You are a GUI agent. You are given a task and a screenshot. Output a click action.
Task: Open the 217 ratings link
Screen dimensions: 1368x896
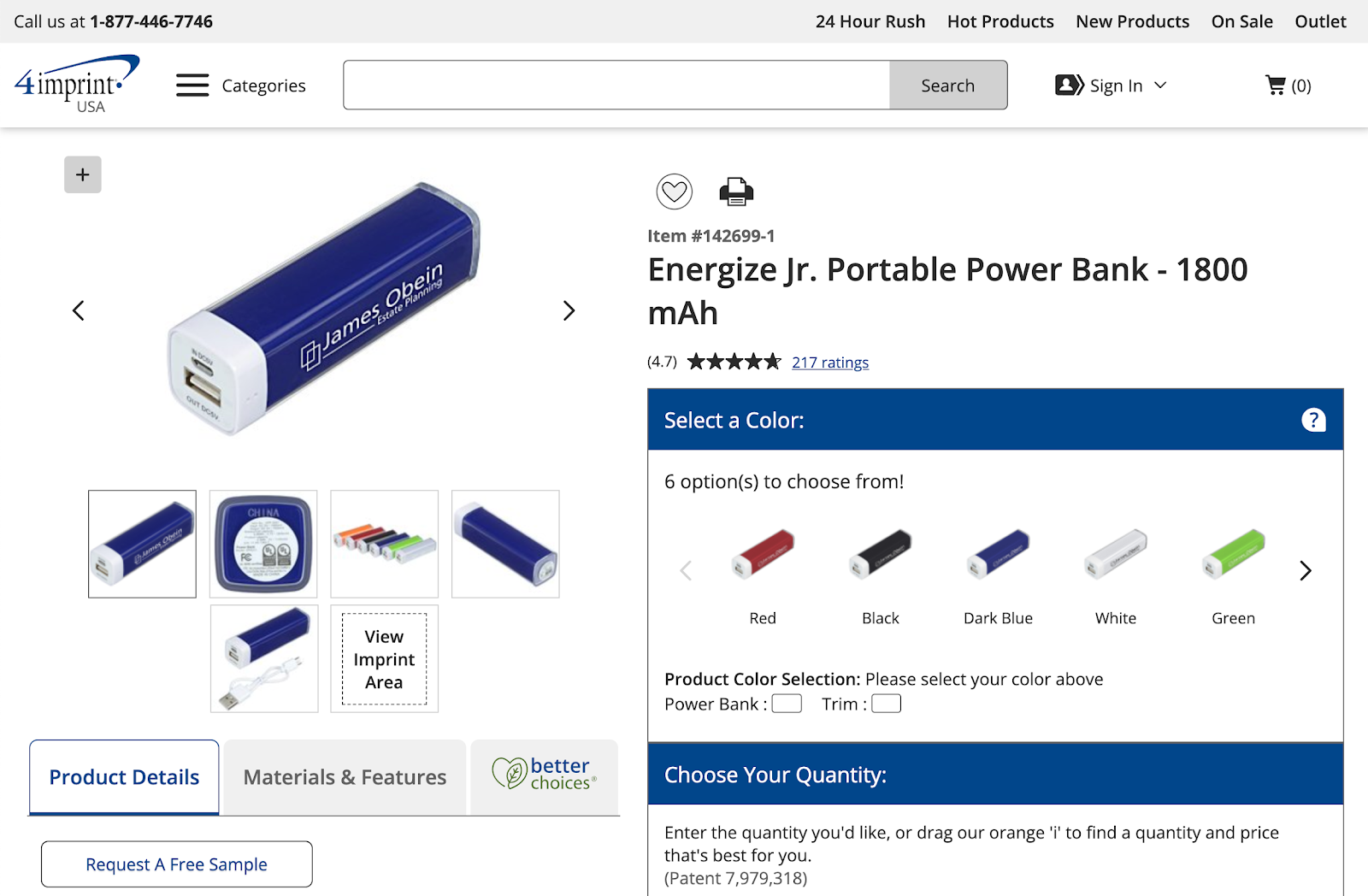[830, 362]
